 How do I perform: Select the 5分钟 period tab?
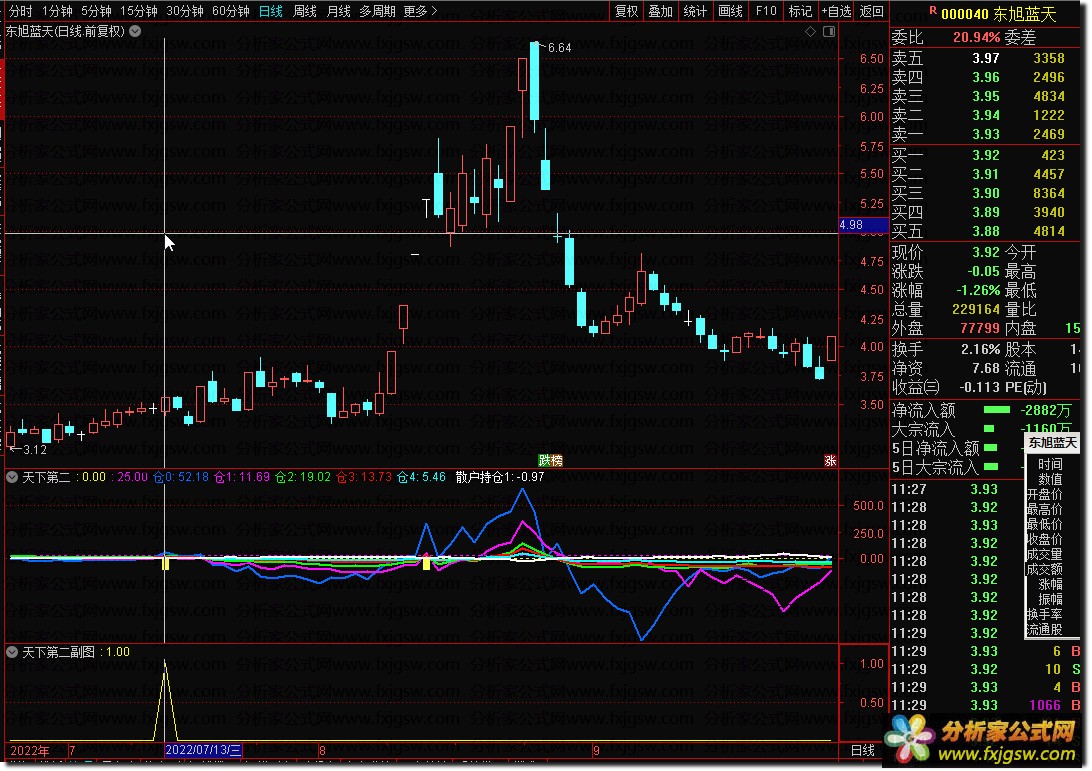pyautogui.click(x=96, y=11)
